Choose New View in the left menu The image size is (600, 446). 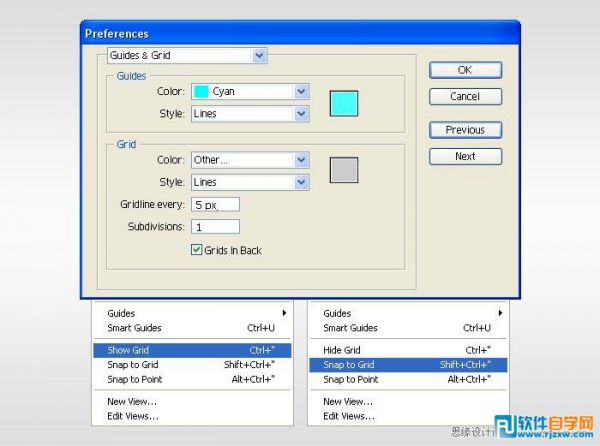(192, 402)
